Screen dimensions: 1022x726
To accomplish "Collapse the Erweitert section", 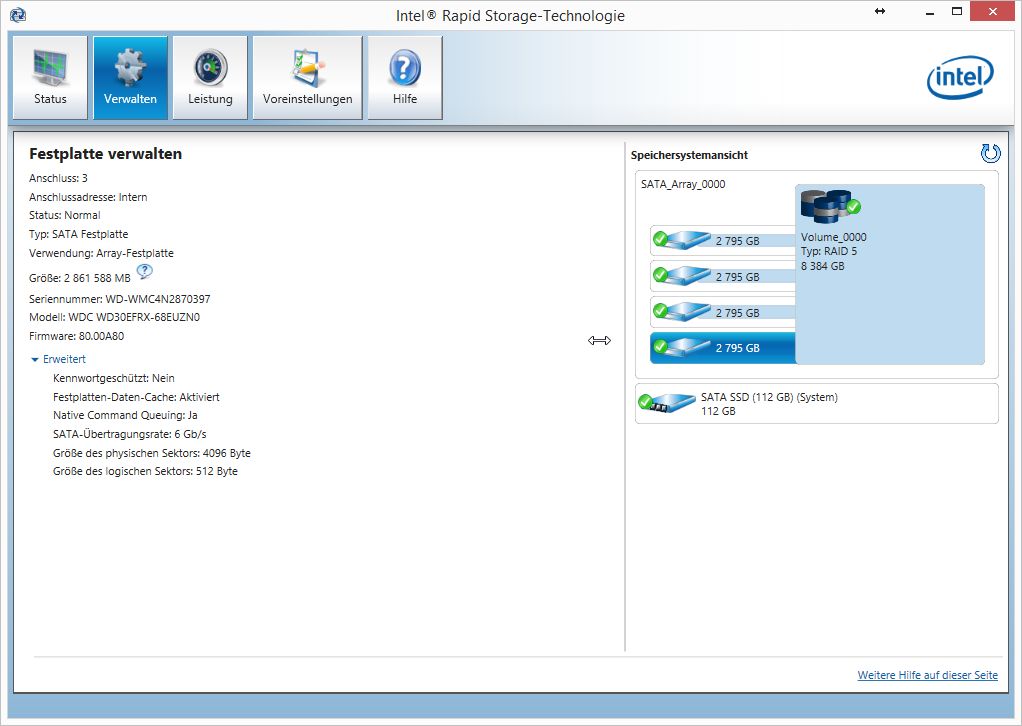I will pos(58,359).
